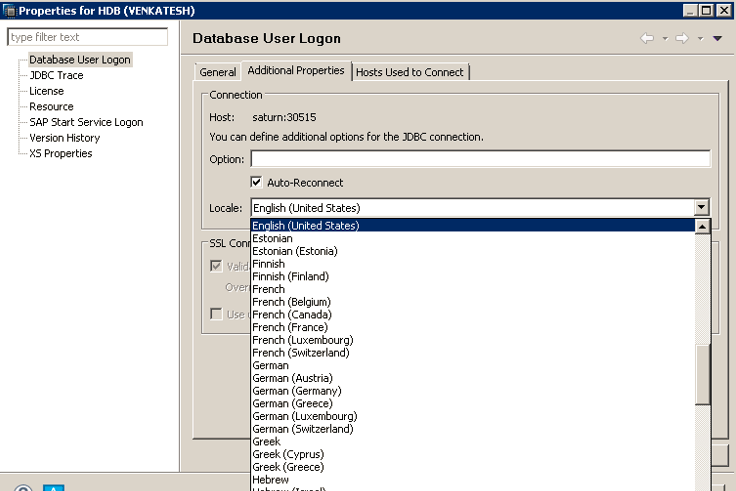736x491 pixels.
Task: Toggle the Auto-Reconnect checkbox
Action: click(x=257, y=183)
